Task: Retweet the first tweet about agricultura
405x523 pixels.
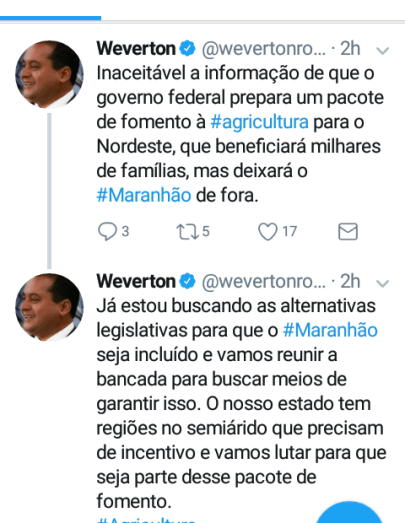Action: (x=188, y=231)
